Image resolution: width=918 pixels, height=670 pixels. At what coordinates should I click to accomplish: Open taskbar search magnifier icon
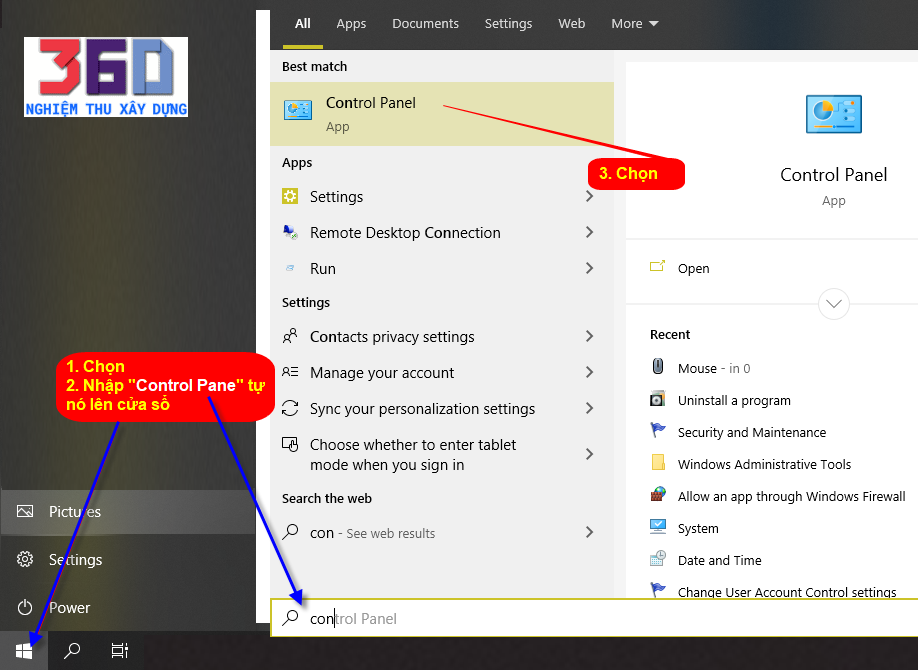(x=72, y=651)
